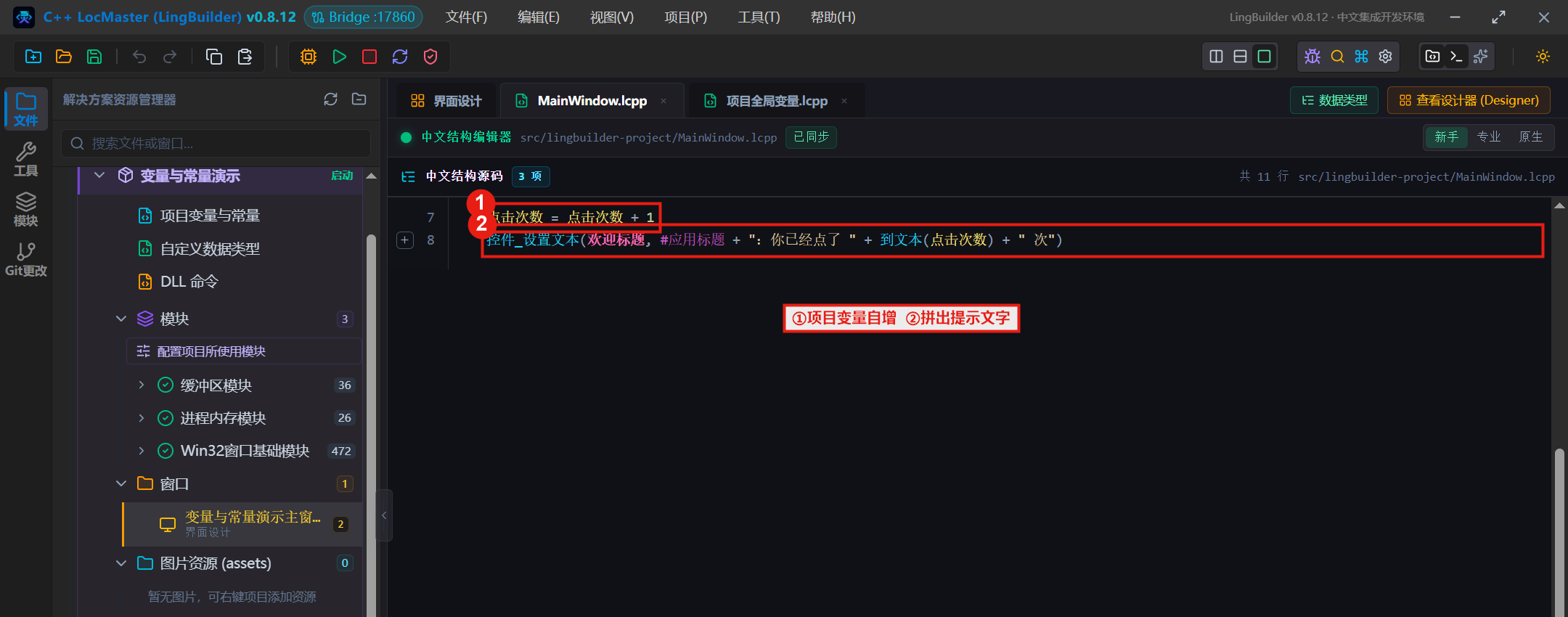Collapse the 窗口 folder

pos(121,483)
